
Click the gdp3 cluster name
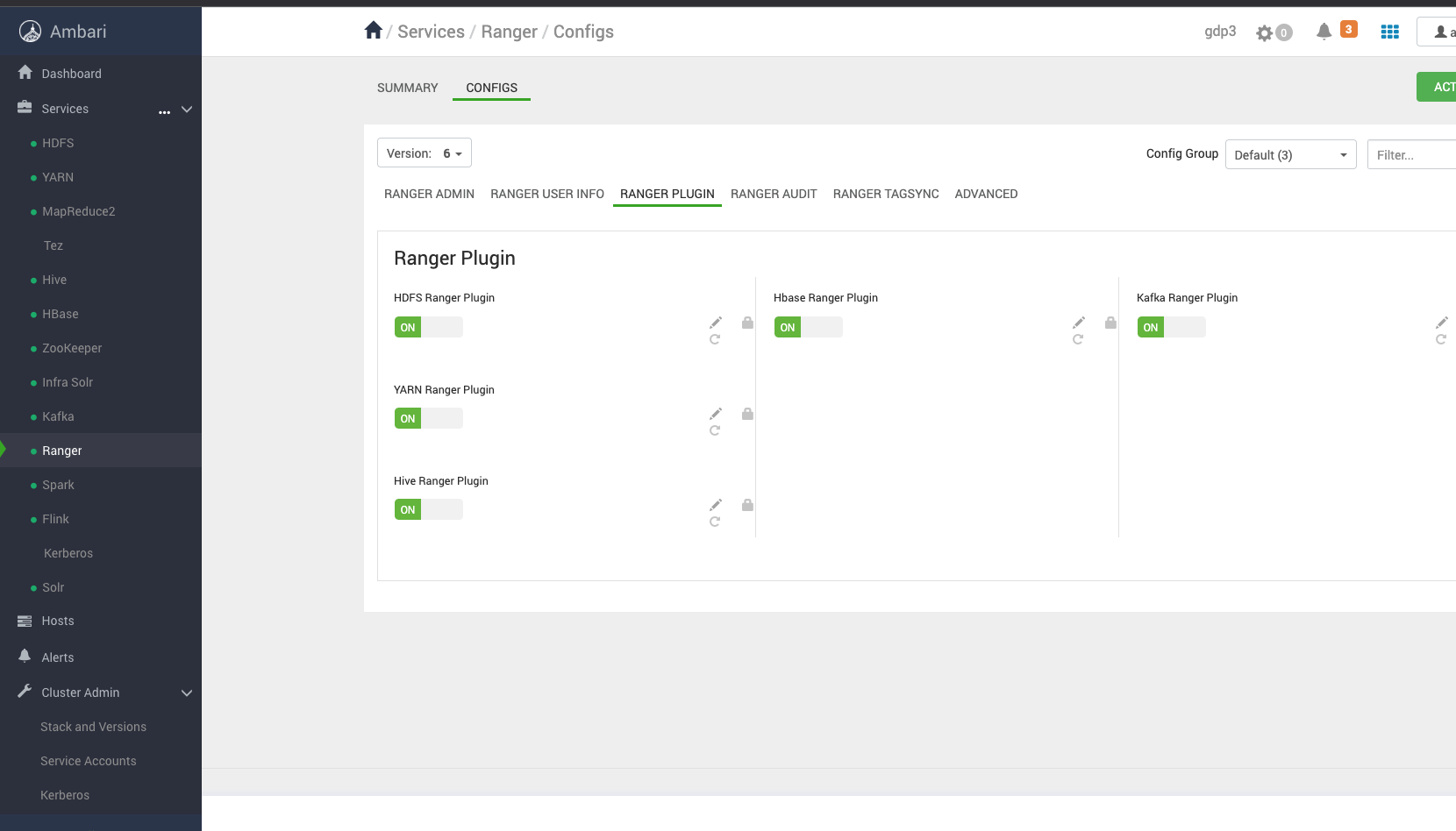1220,32
